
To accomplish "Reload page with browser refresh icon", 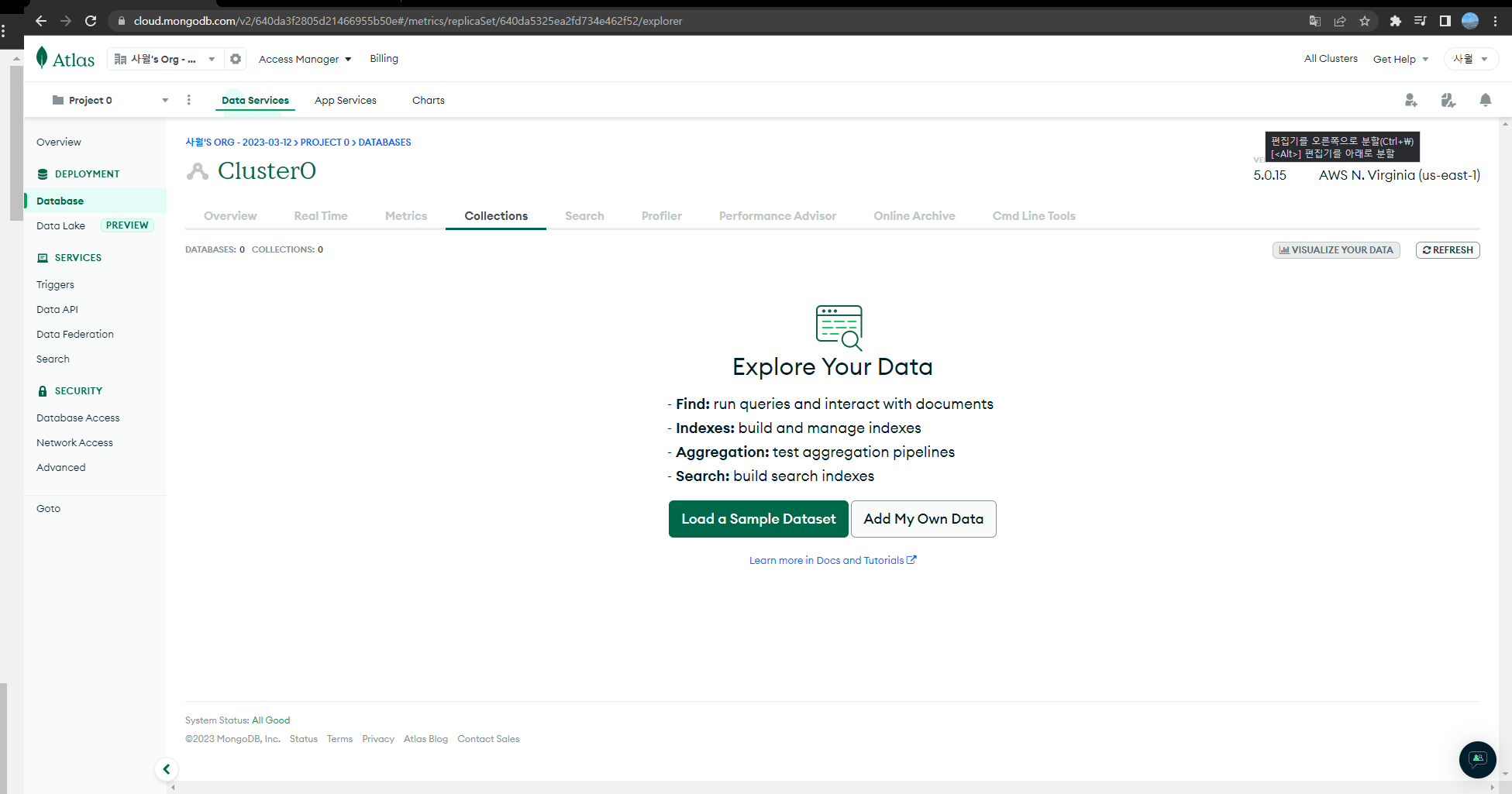I will pyautogui.click(x=91, y=21).
